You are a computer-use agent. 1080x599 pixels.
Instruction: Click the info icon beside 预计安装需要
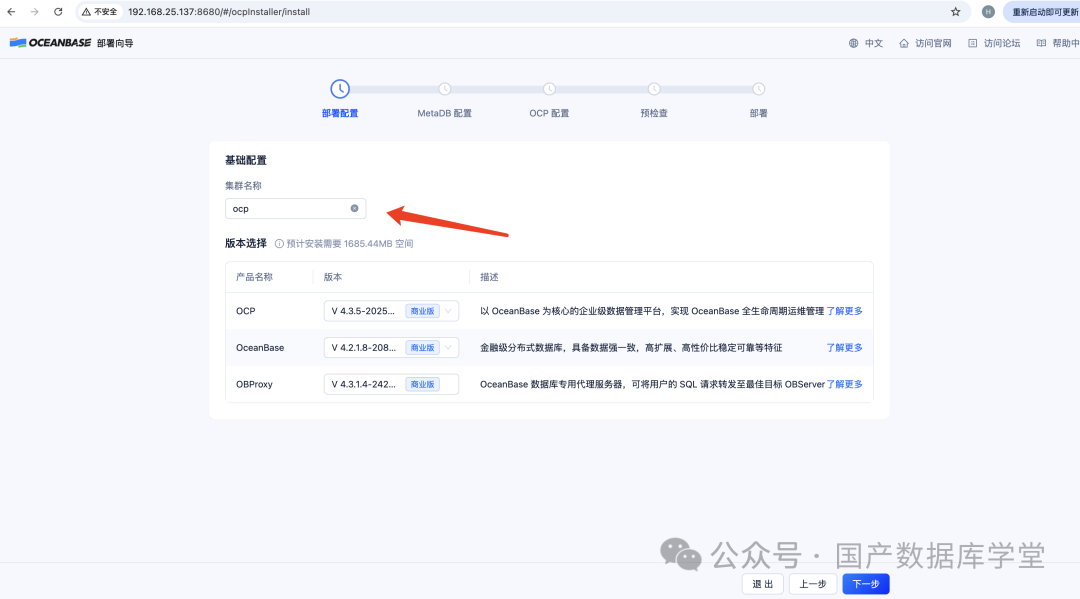click(x=279, y=244)
